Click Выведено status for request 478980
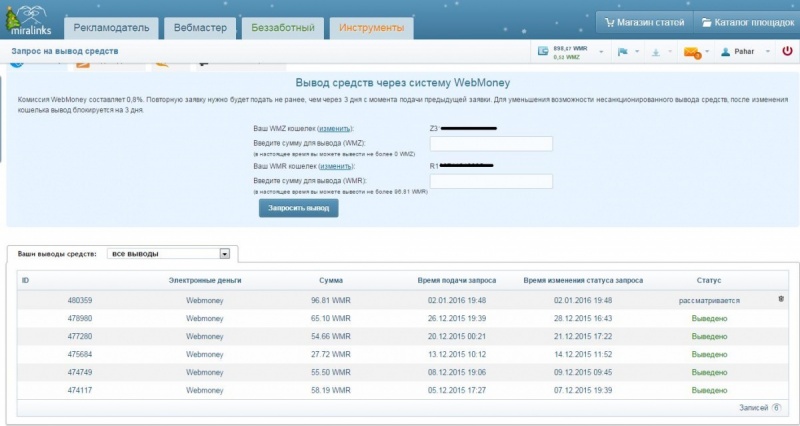Image resolution: width=800 pixels, height=426 pixels. 709,318
